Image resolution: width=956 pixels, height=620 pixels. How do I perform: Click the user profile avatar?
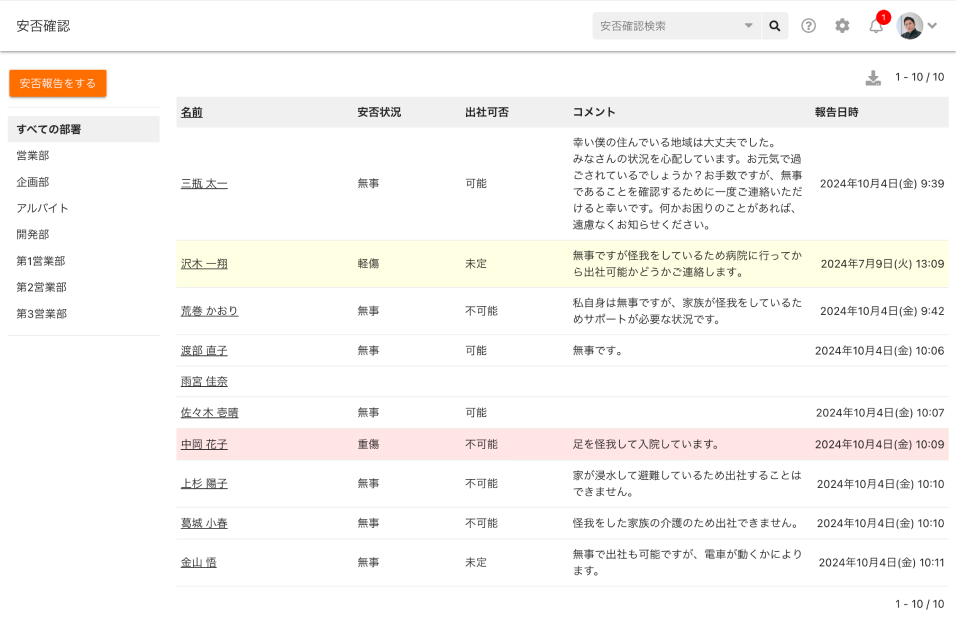click(910, 26)
